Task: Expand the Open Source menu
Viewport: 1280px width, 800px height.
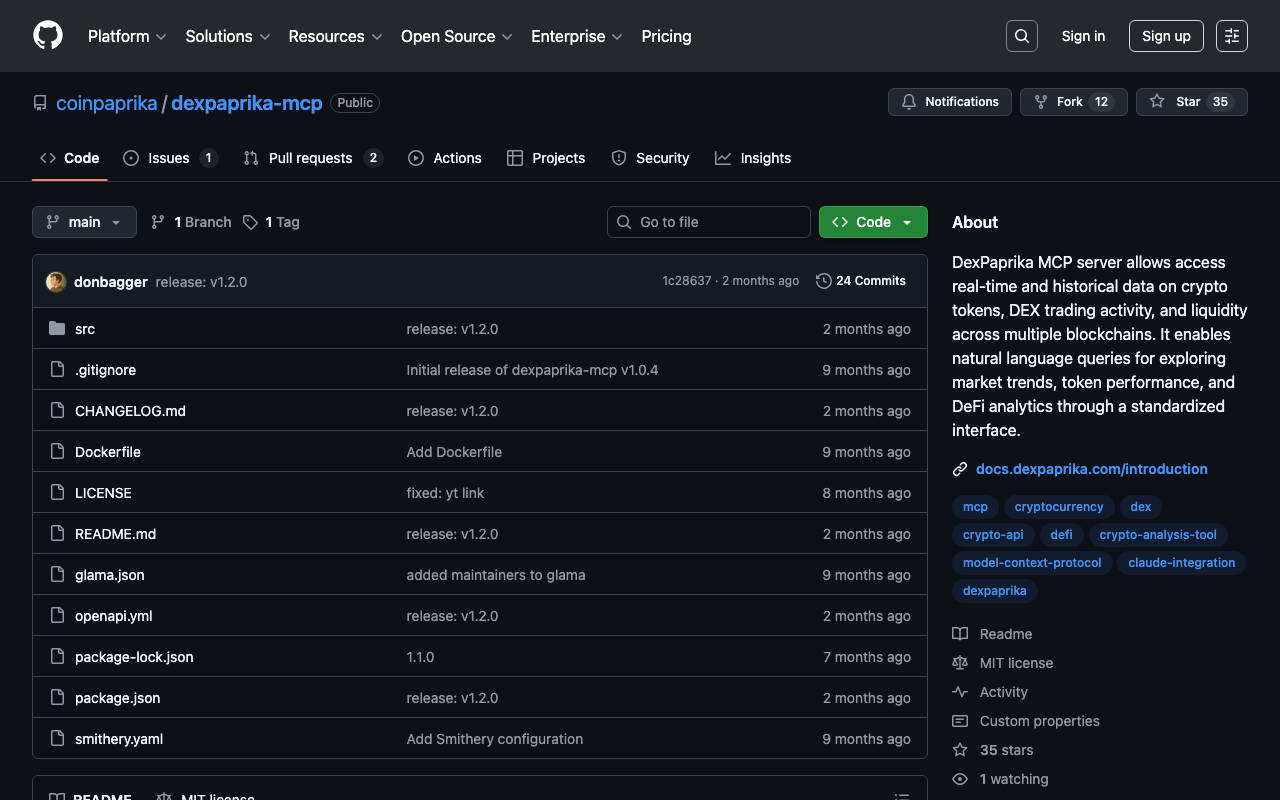Action: pos(456,36)
